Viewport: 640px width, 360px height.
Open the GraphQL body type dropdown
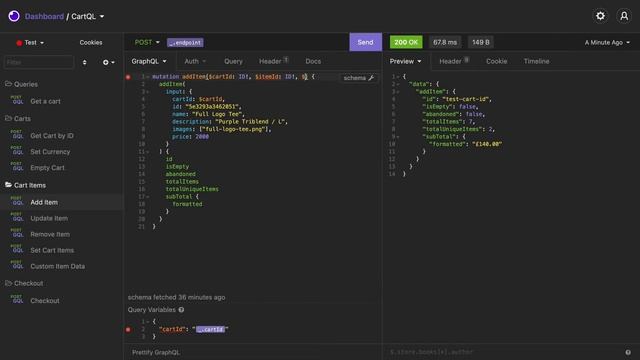point(149,61)
